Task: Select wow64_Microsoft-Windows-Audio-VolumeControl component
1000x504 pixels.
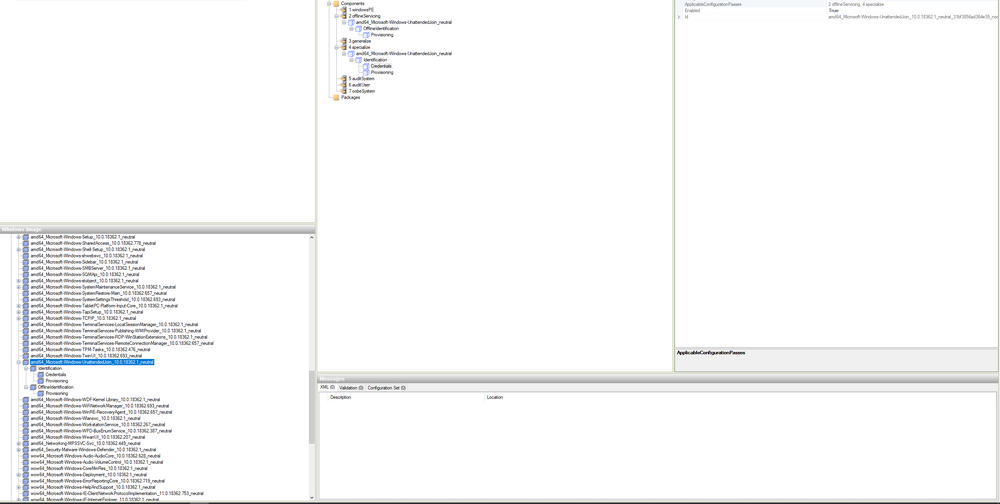Action: (x=97, y=462)
